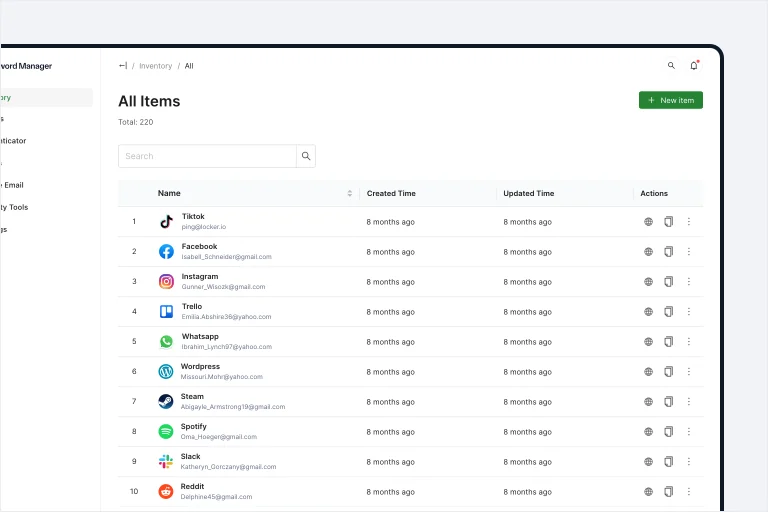Click the All breadcrumb item
Screen dimensions: 768x512
point(189,66)
